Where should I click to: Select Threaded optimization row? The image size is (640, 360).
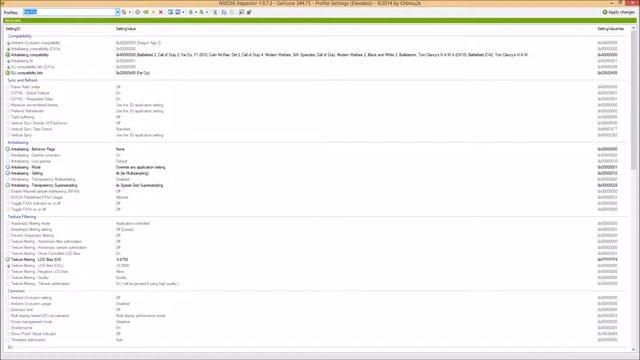[316, 340]
